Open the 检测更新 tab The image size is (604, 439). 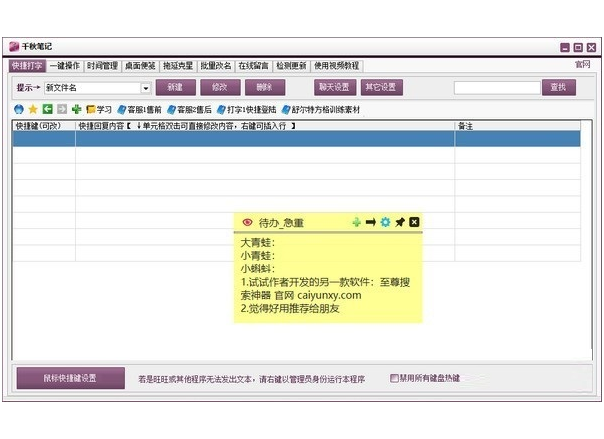291,66
